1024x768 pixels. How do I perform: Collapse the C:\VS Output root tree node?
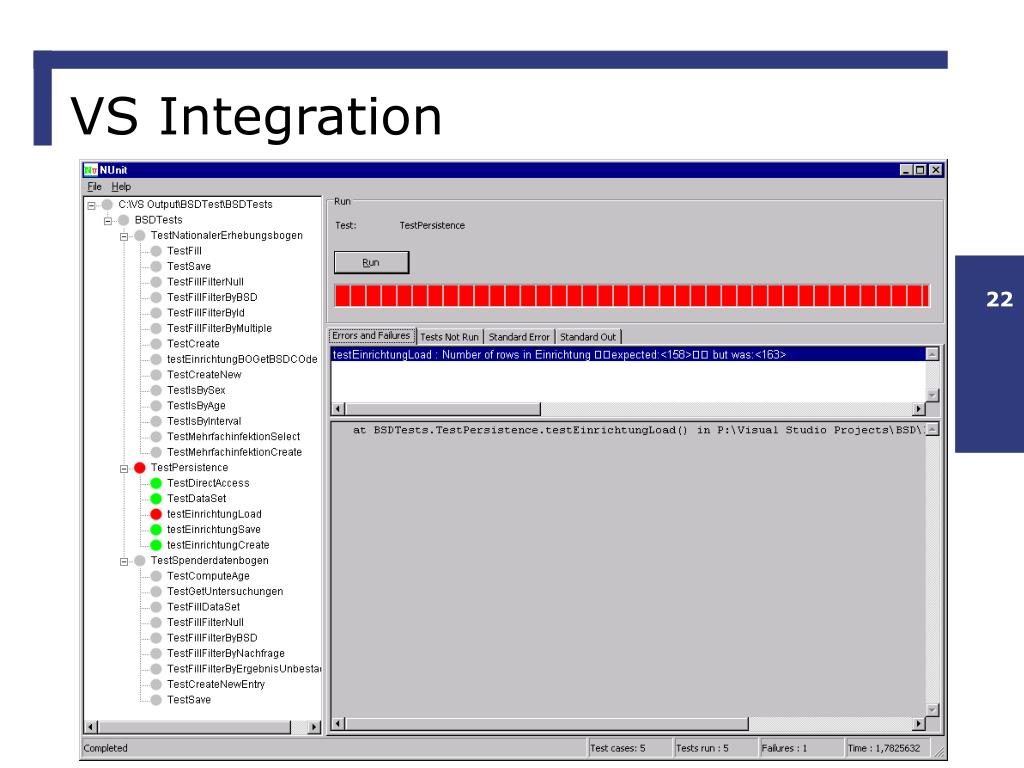(91, 205)
